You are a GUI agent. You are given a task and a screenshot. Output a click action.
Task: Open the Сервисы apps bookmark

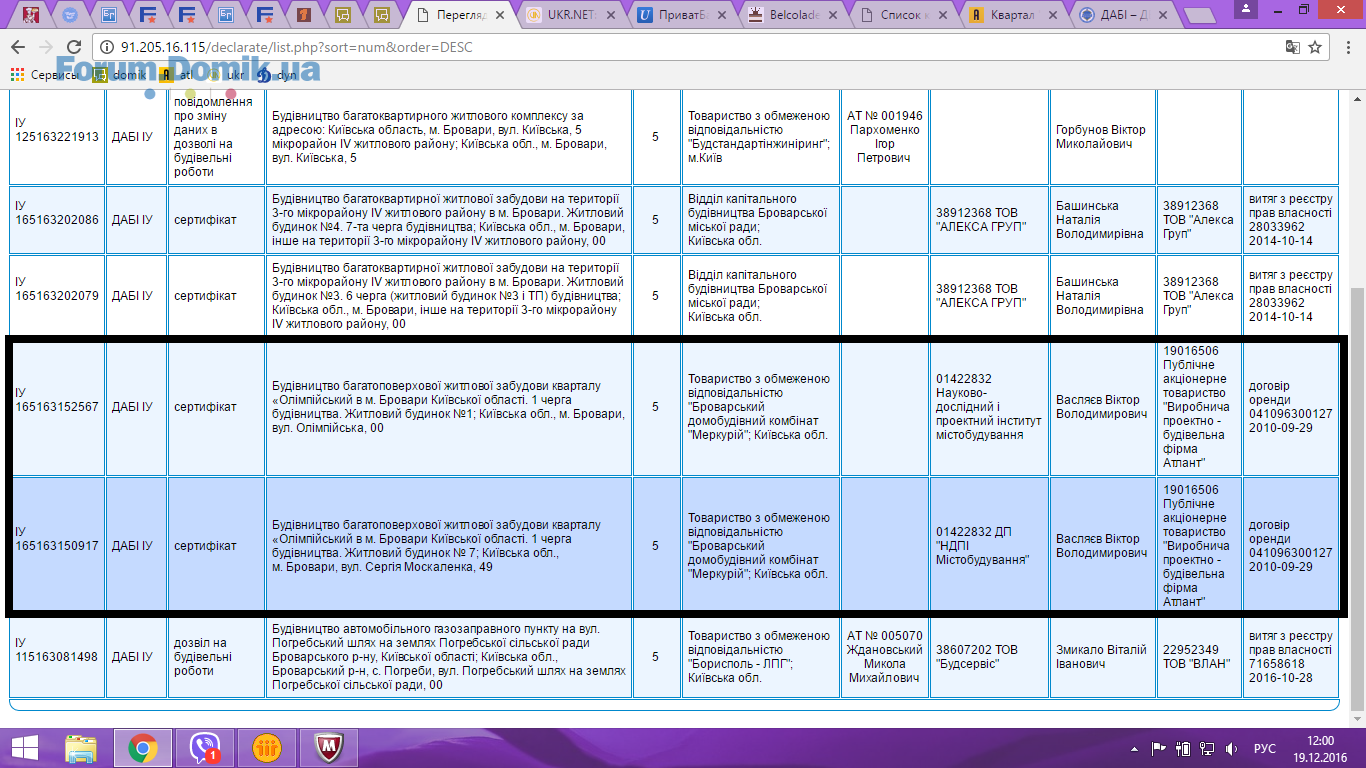point(45,75)
